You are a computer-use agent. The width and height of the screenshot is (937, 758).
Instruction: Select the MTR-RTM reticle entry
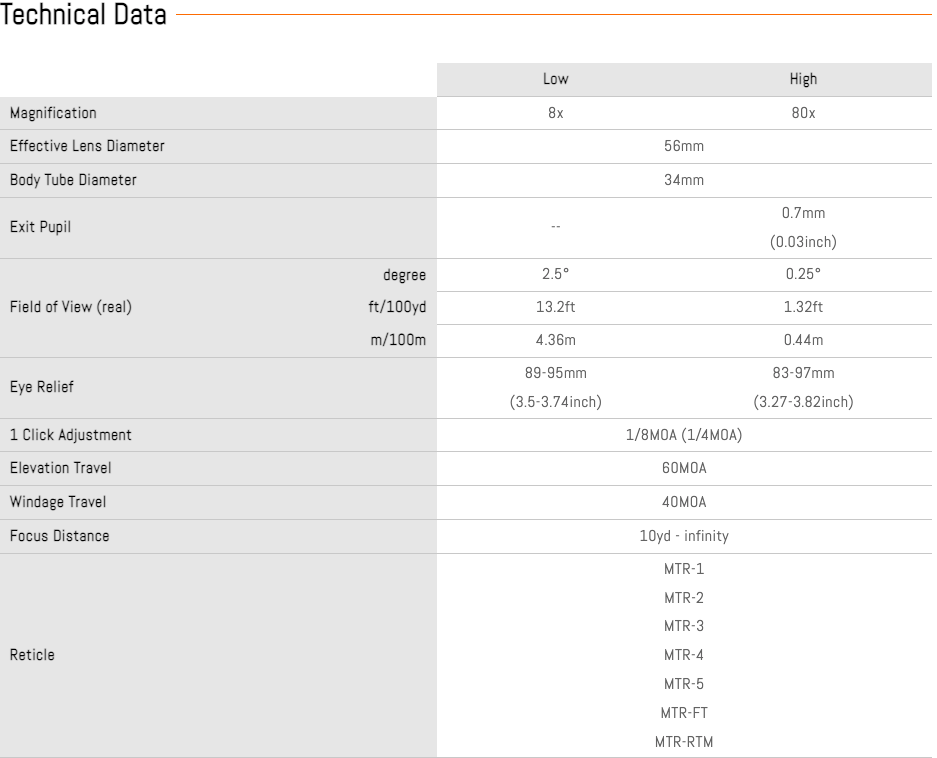click(684, 742)
